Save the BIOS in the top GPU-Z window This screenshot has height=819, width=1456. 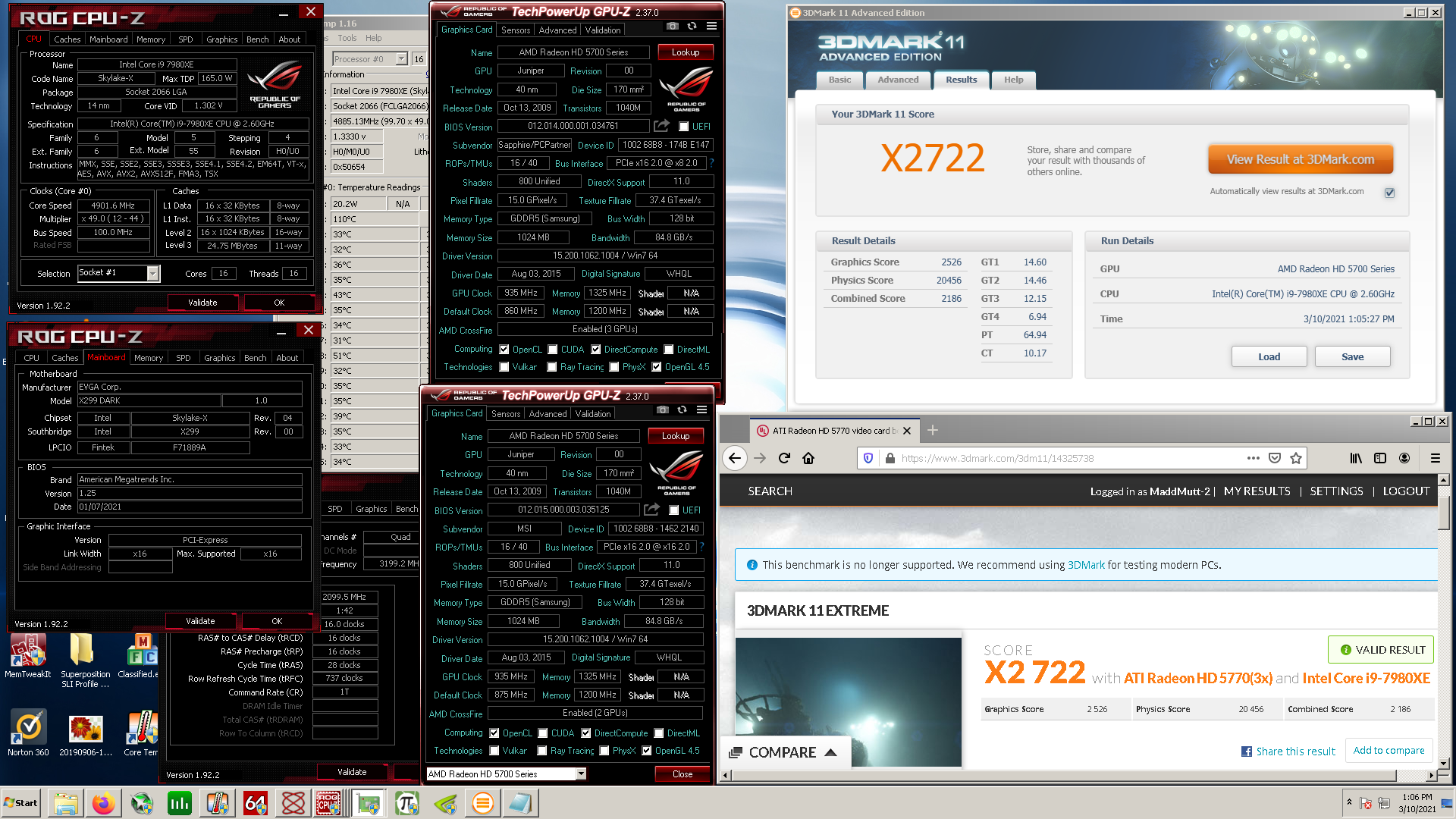[x=661, y=126]
